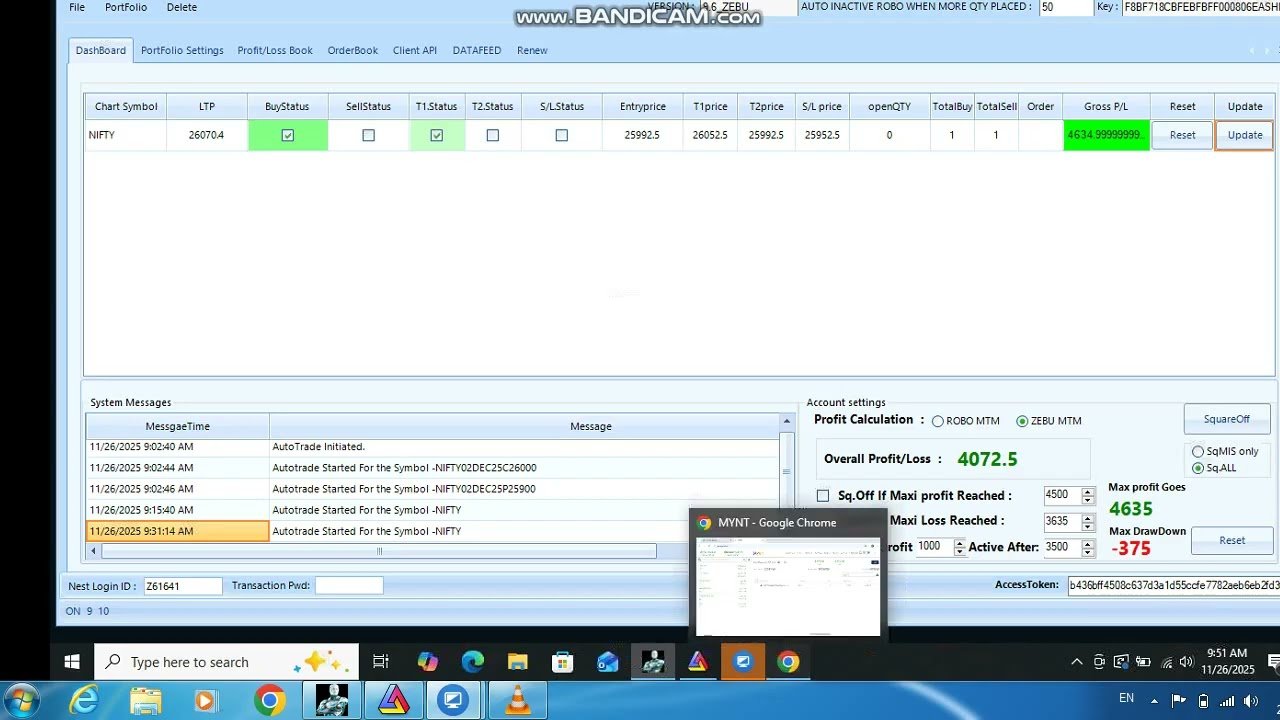Viewport: 1280px width, 720px height.
Task: Open the Delete menu
Action: pyautogui.click(x=182, y=7)
